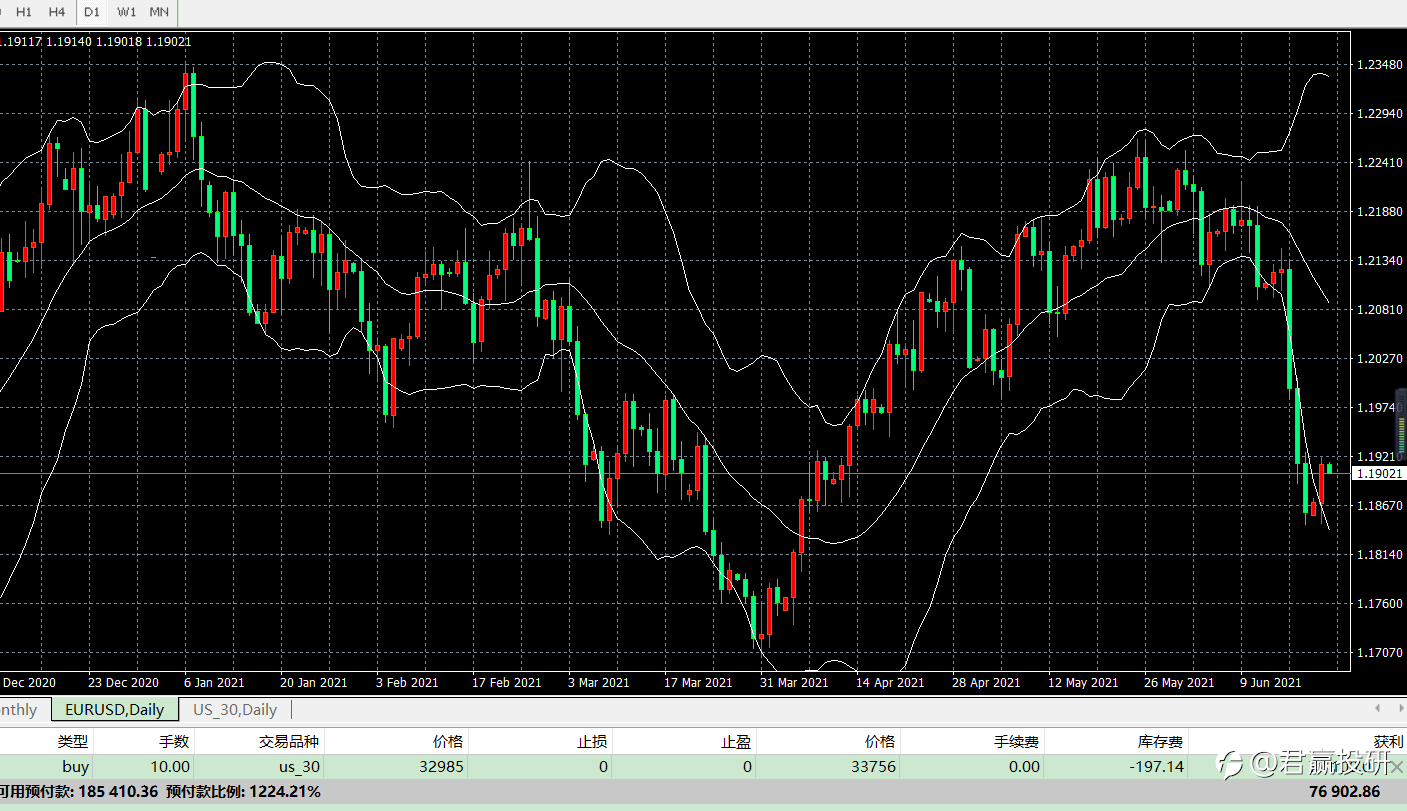Image resolution: width=1407 pixels, height=811 pixels.
Task: Sort orders by the 止损 column header
Action: coord(592,742)
